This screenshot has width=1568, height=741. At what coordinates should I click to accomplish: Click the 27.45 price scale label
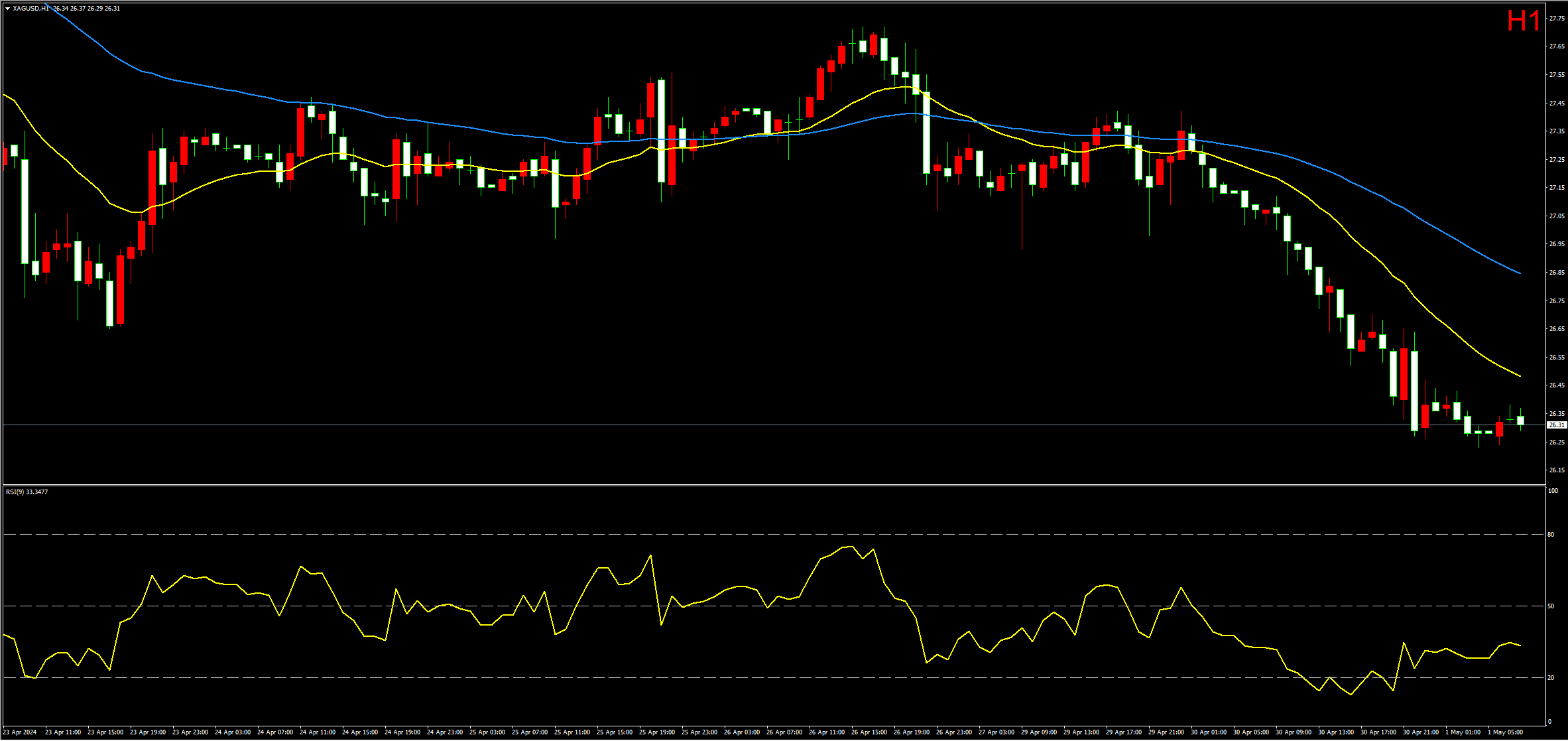pyautogui.click(x=1557, y=103)
